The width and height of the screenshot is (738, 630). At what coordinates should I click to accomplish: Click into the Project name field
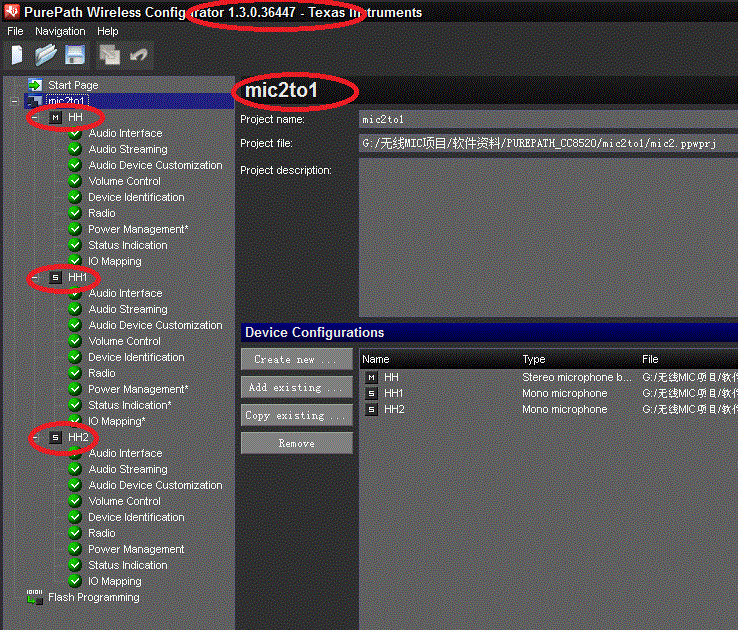point(548,120)
